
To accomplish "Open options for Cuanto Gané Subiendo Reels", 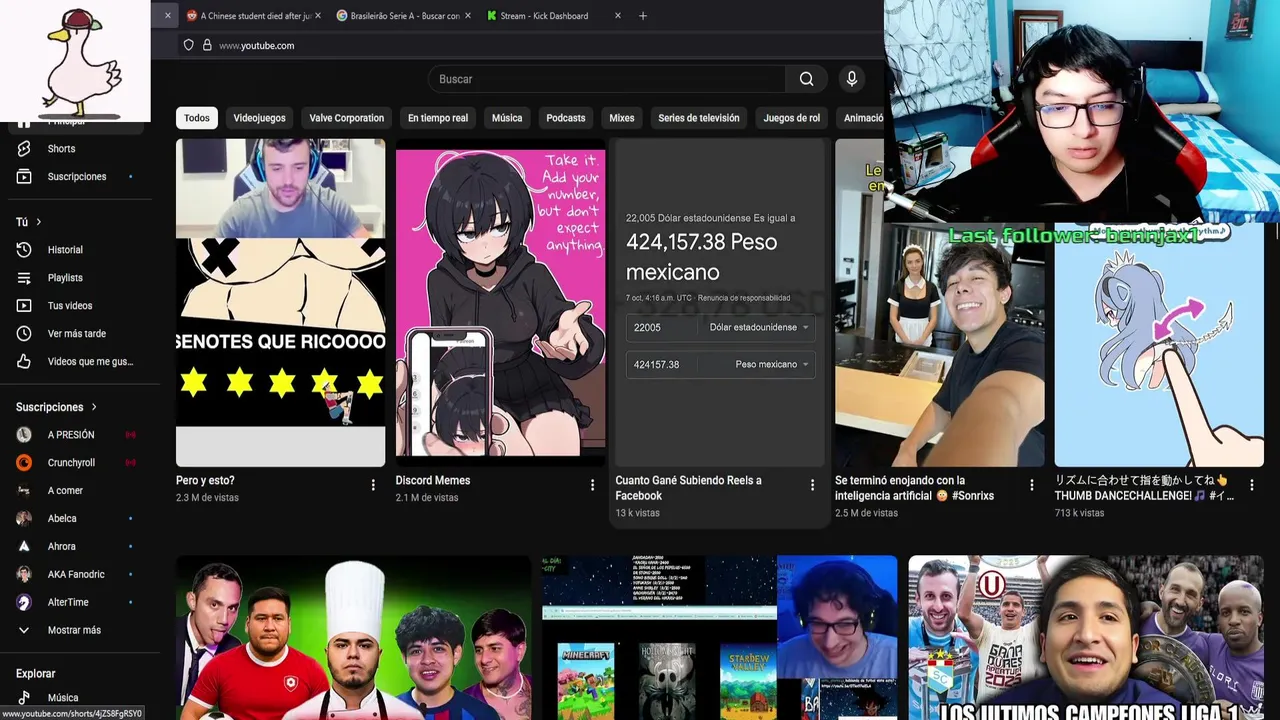I will [x=812, y=485].
